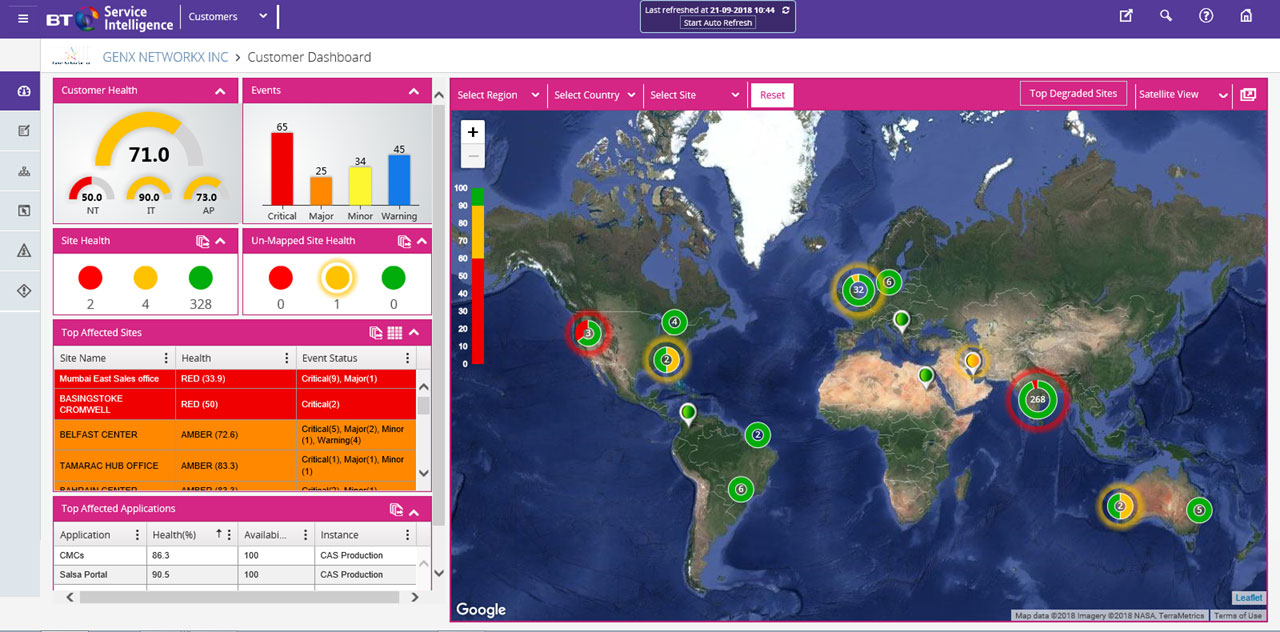Select Salsa Portal application row
Screen dimensions: 1280x632
(235, 575)
